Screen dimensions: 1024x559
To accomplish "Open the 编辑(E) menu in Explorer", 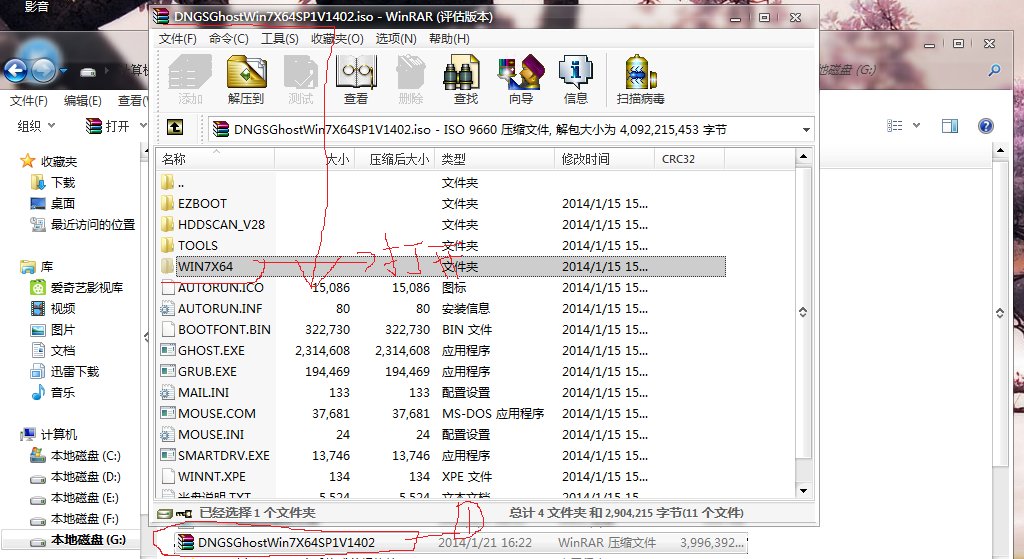I will pyautogui.click(x=82, y=101).
